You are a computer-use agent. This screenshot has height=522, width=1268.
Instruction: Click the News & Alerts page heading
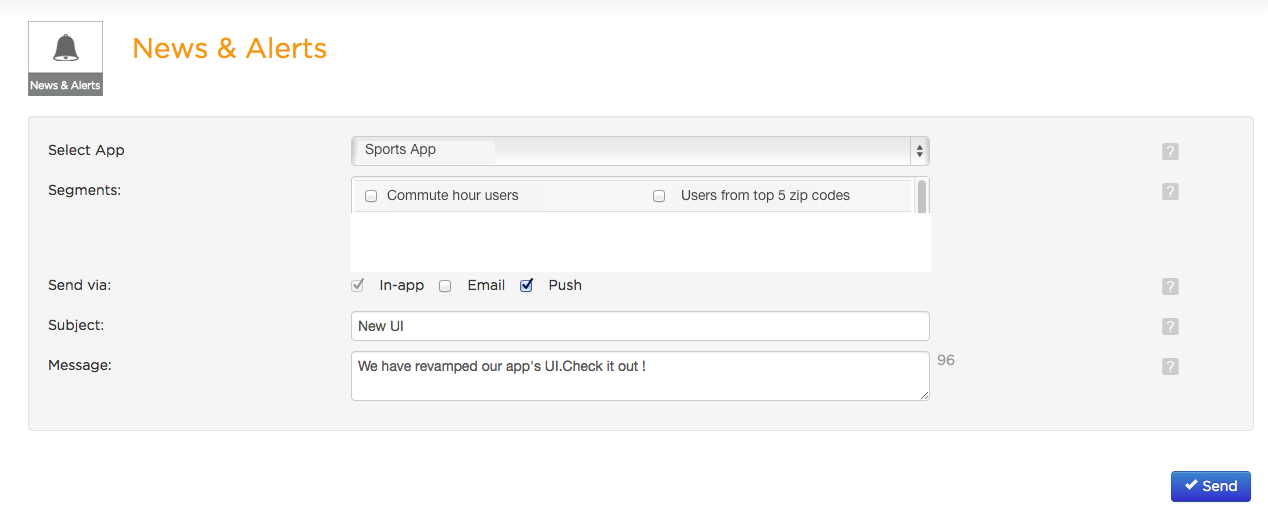[229, 48]
